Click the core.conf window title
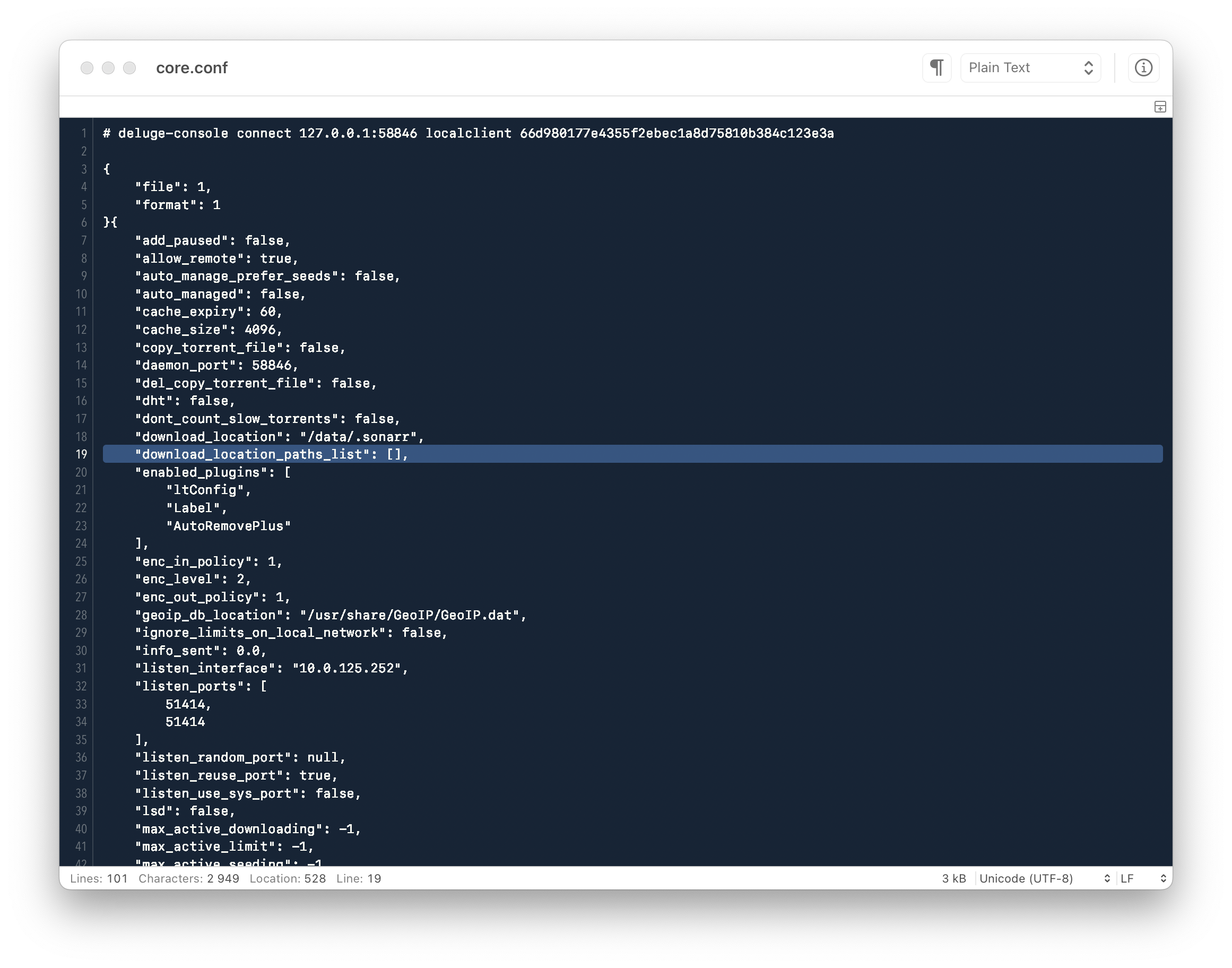 191,68
